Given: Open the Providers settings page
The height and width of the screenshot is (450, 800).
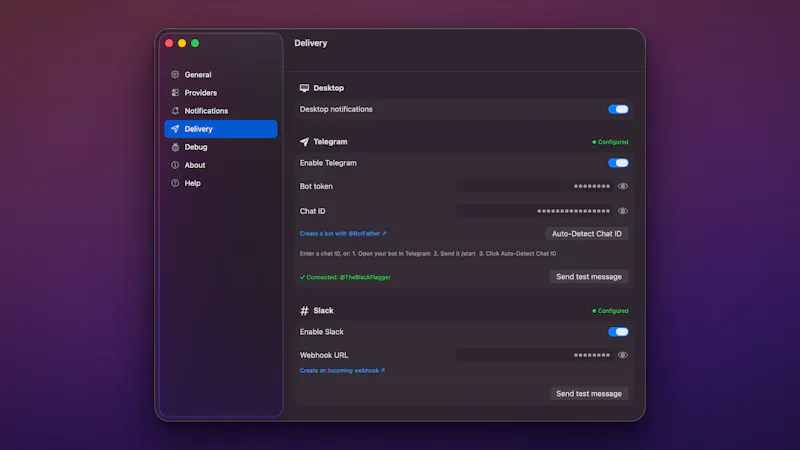Looking at the screenshot, I should coord(221,92).
